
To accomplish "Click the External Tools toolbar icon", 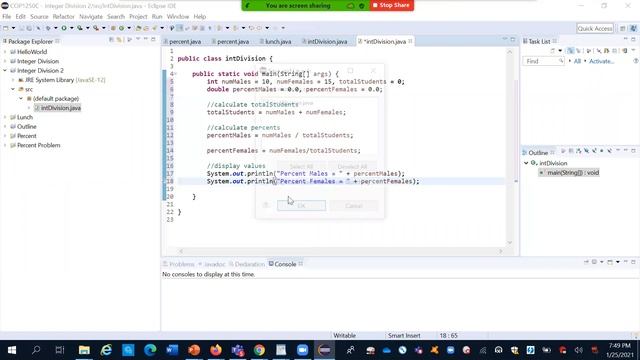I will 96,28.
